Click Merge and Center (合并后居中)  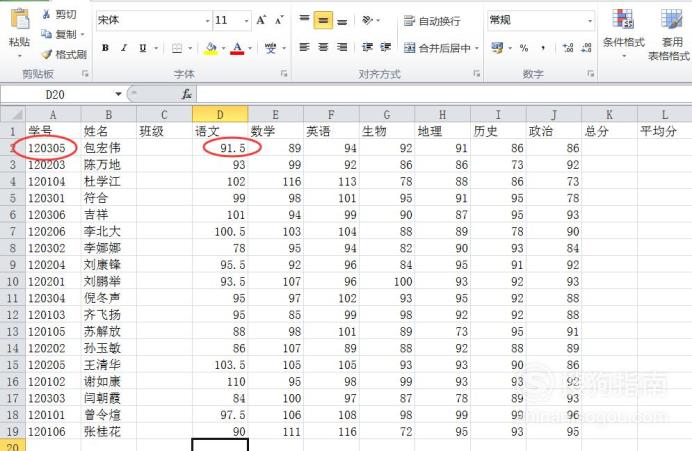(x=437, y=48)
